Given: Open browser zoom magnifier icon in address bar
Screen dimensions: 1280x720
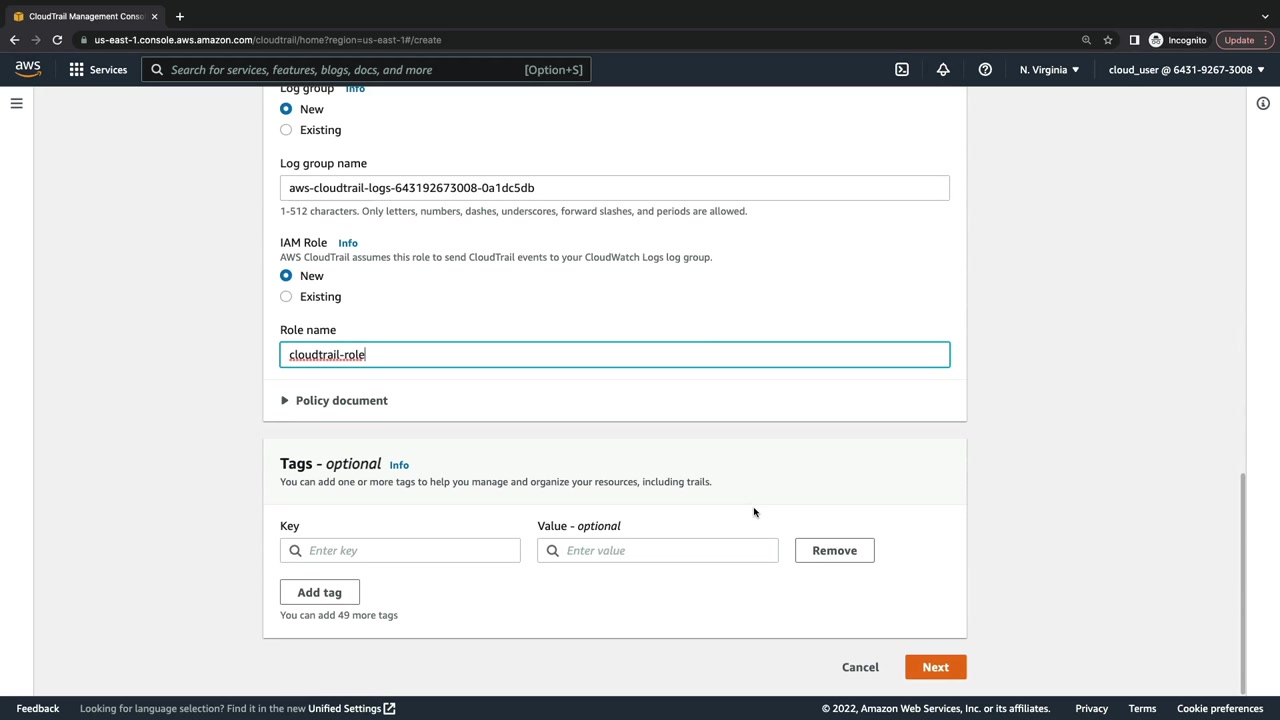Looking at the screenshot, I should pos(1086,40).
